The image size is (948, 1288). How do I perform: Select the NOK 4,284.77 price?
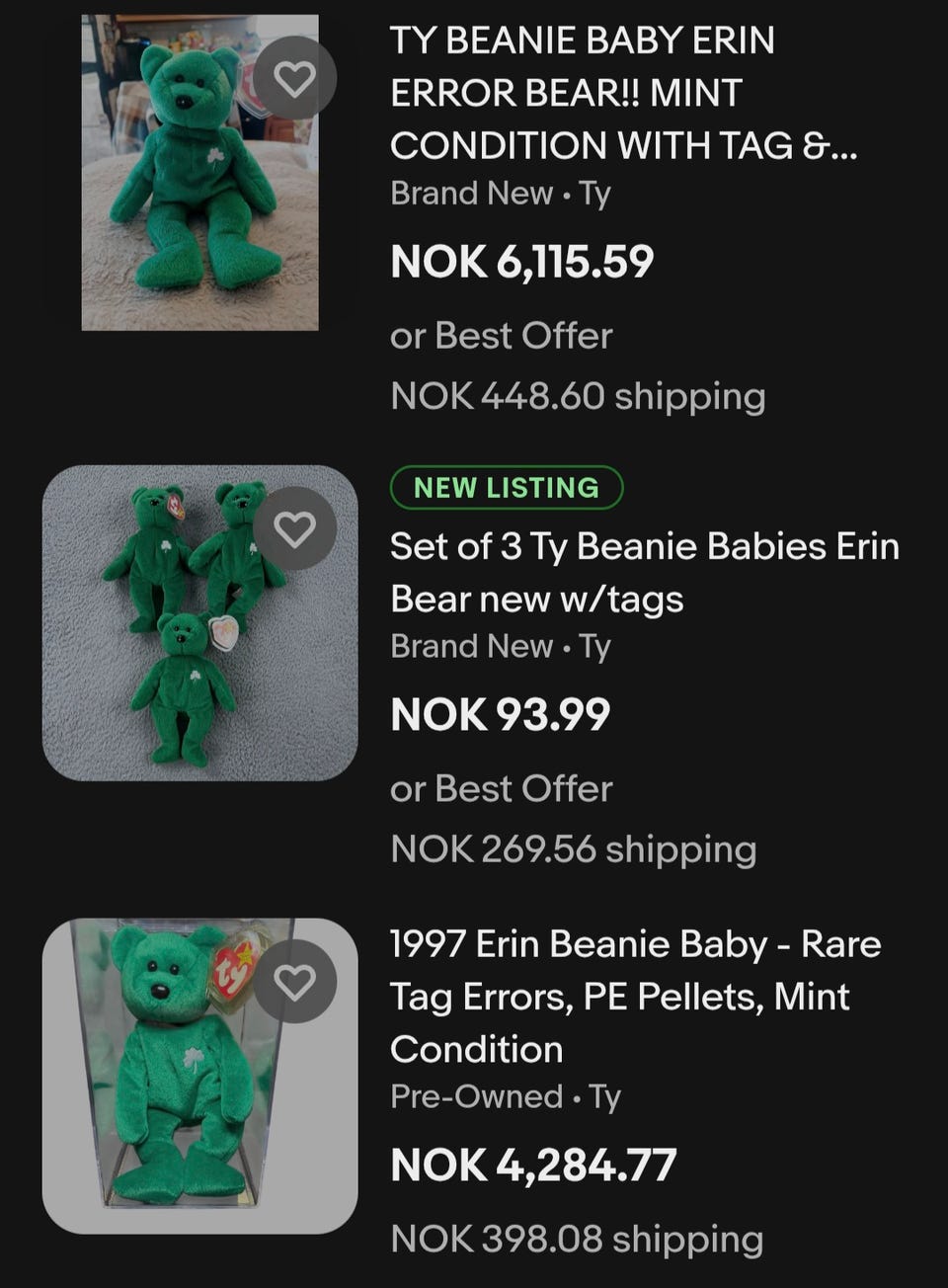[533, 1165]
